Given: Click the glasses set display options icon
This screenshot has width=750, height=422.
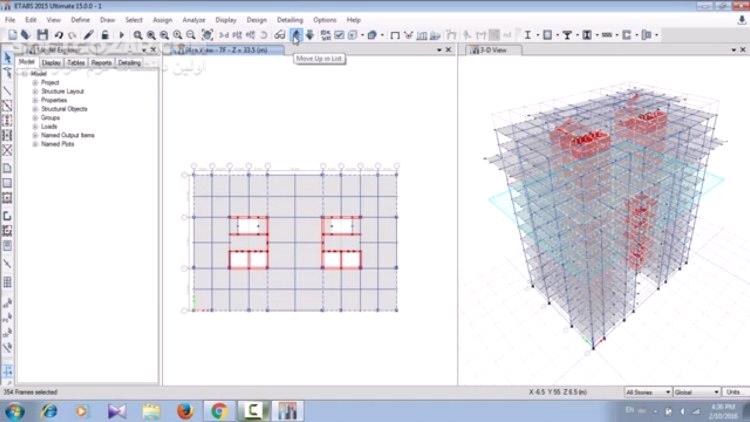Looking at the screenshot, I should (x=280, y=35).
